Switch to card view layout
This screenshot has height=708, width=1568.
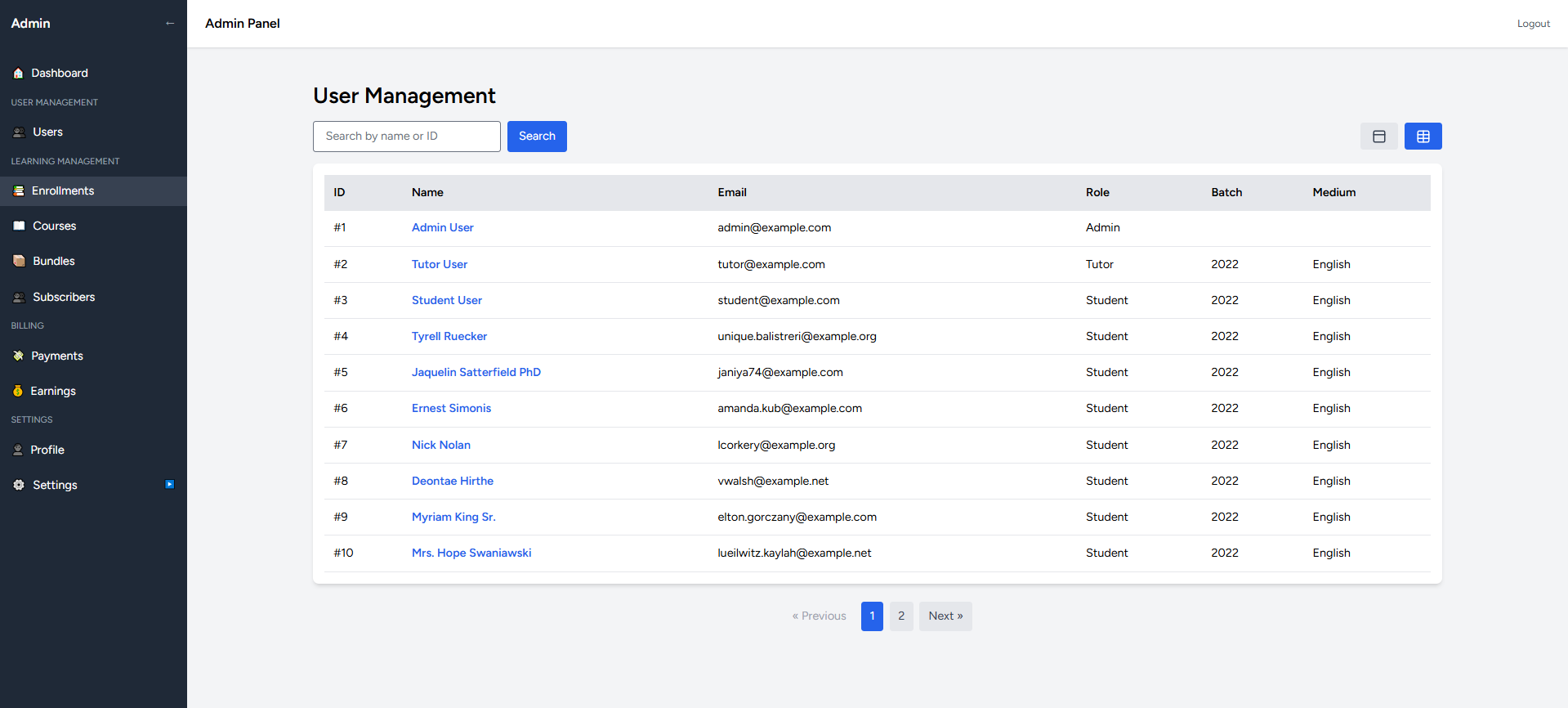pos(1379,137)
